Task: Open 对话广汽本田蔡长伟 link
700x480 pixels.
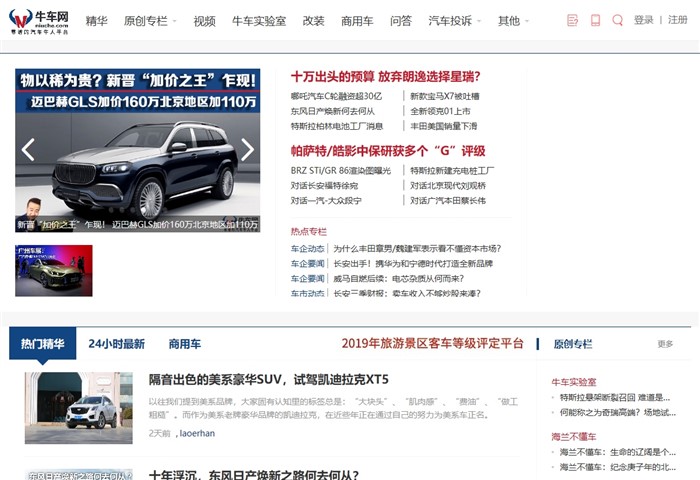Action: [448, 201]
